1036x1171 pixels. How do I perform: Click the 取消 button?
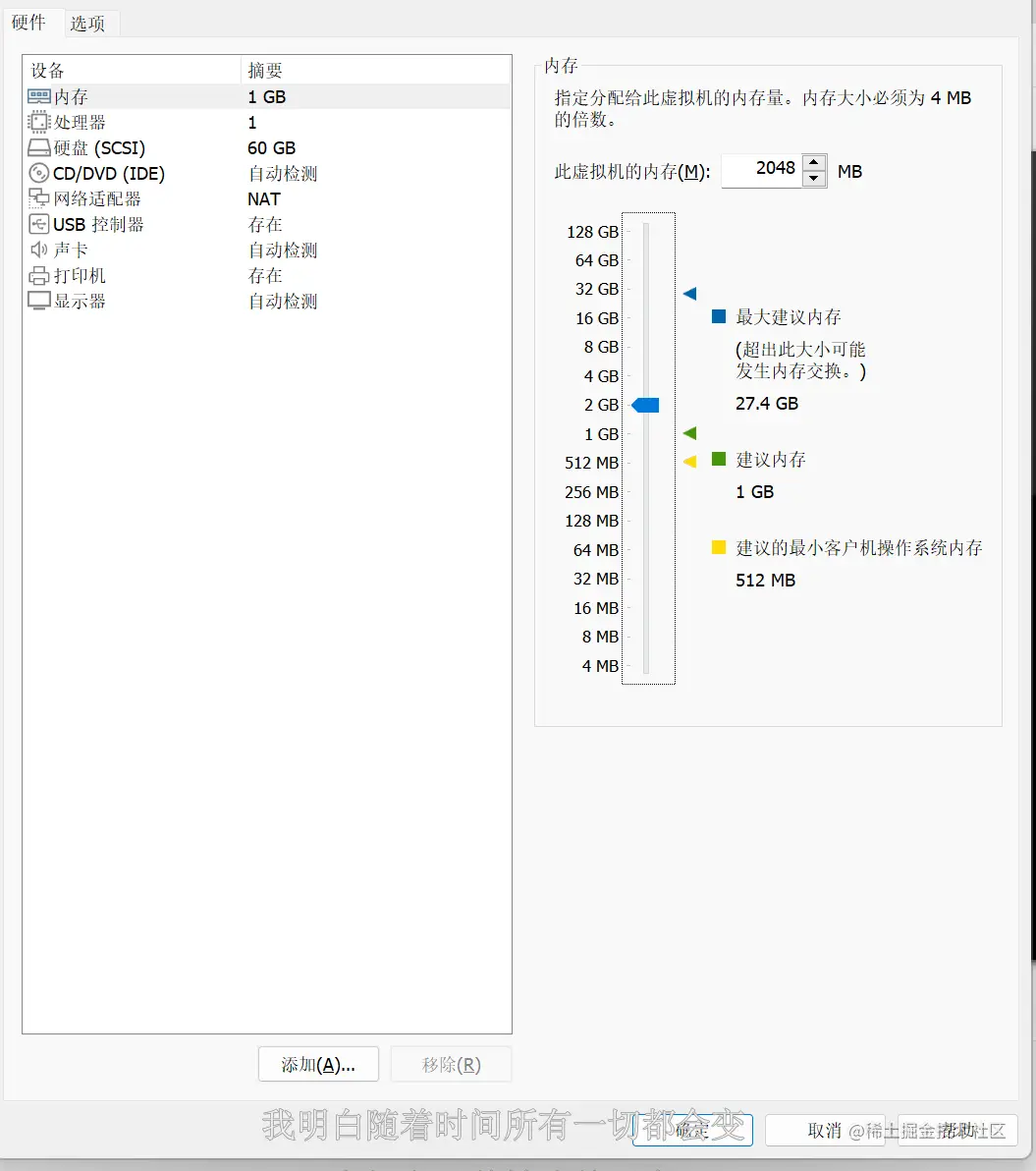pyautogui.click(x=825, y=1130)
